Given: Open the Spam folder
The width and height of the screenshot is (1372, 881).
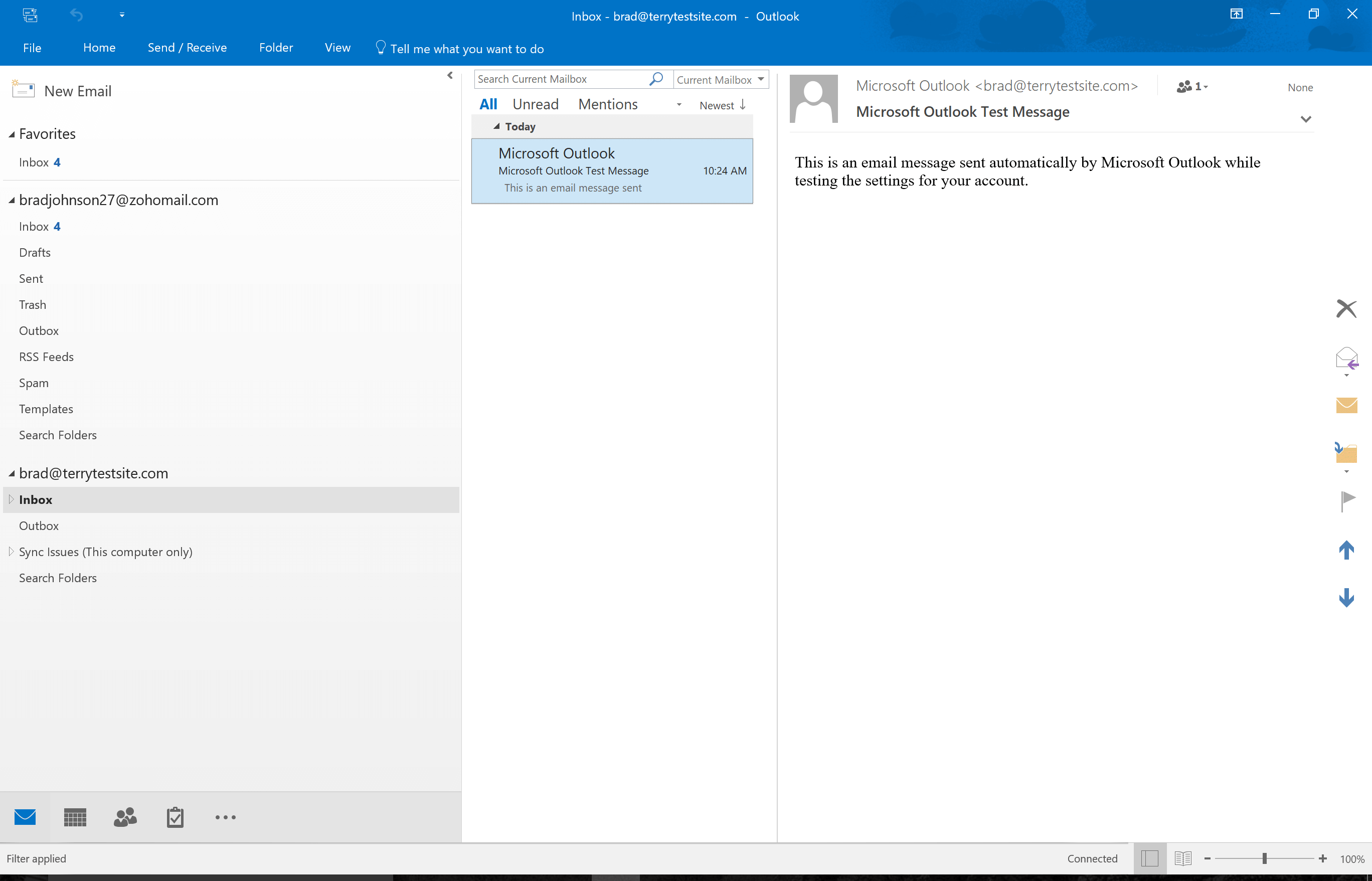Looking at the screenshot, I should (34, 383).
